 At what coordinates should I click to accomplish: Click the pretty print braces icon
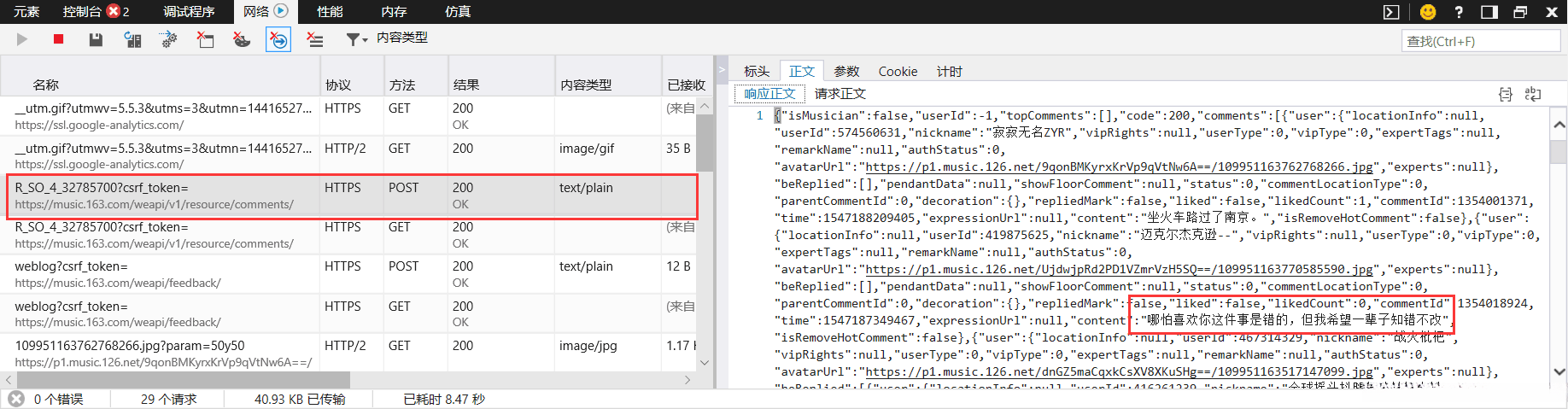point(1506,94)
